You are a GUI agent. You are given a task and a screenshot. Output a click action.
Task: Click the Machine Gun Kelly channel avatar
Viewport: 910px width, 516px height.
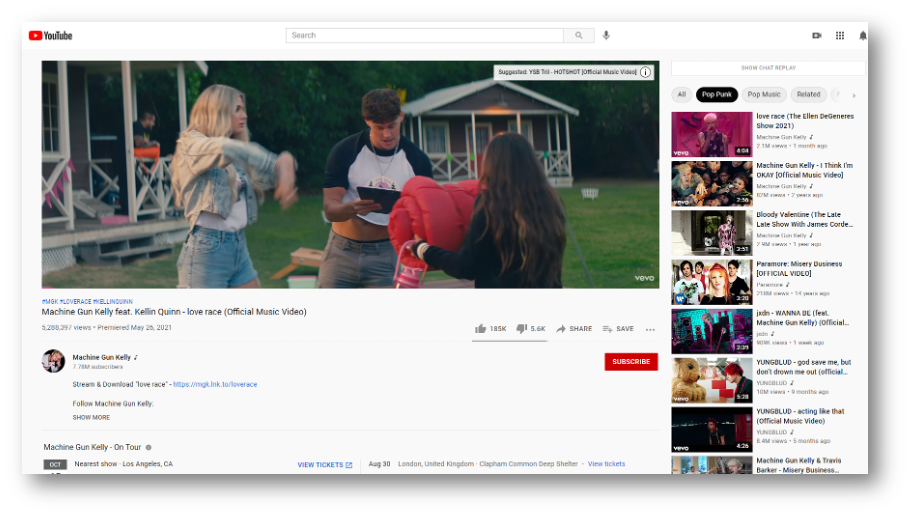[53, 361]
